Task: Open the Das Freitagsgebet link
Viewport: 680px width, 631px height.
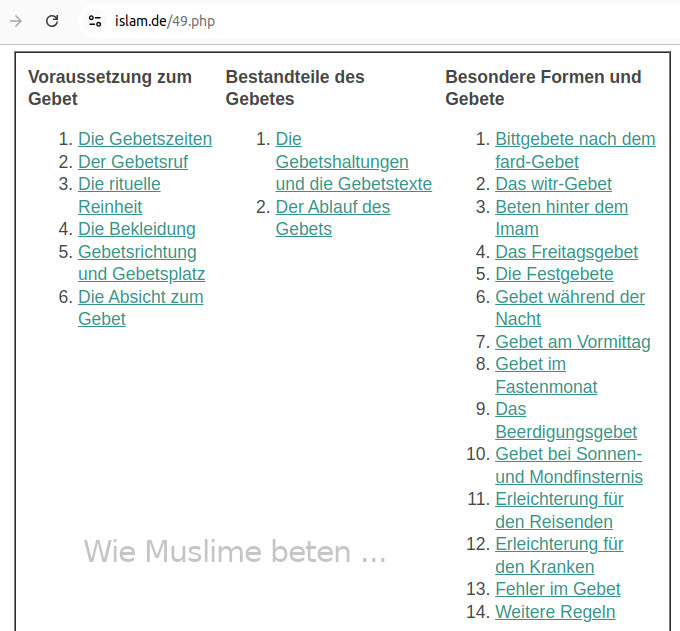Action: tap(566, 252)
